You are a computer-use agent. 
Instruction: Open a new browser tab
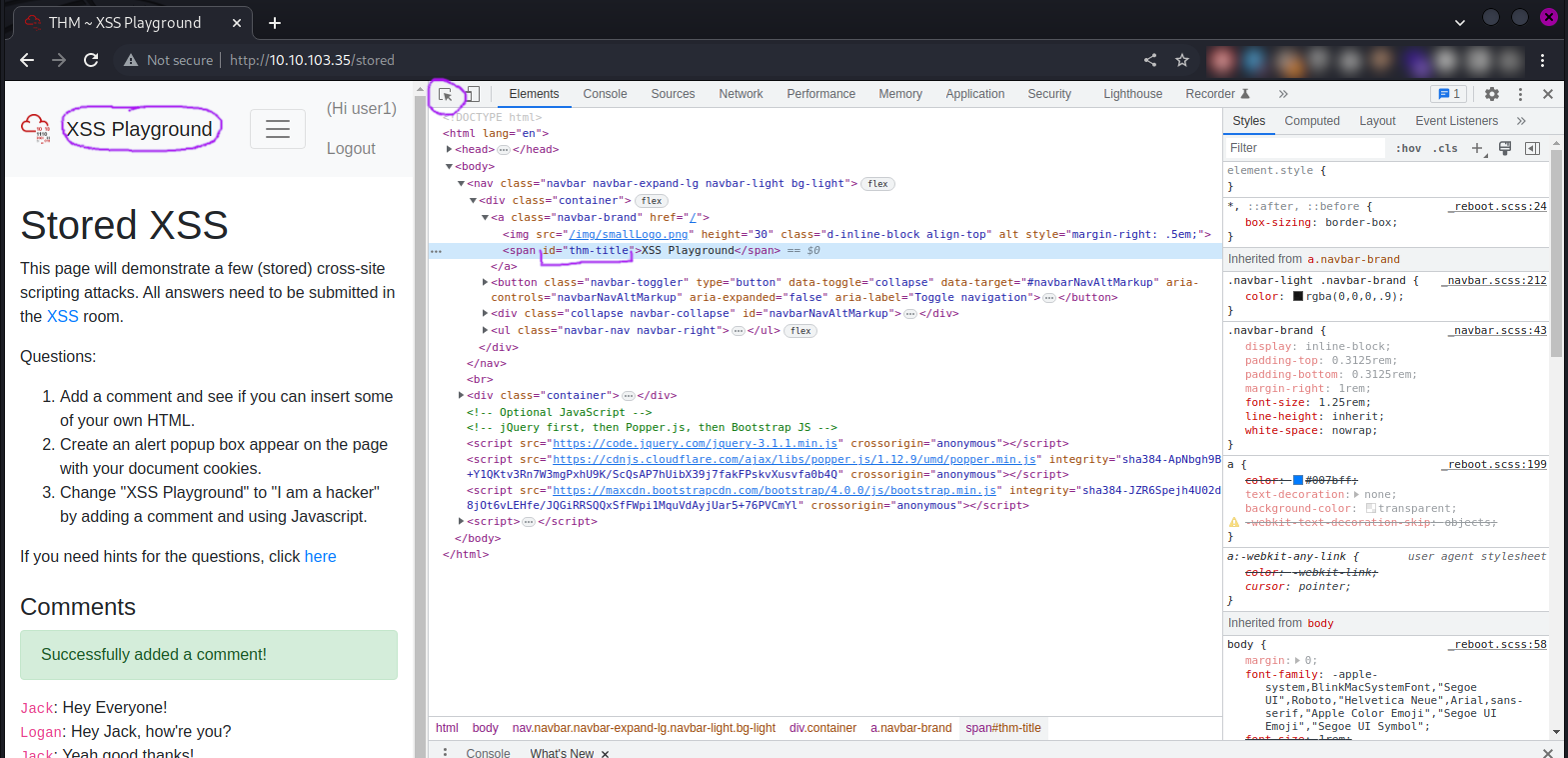pyautogui.click(x=275, y=23)
